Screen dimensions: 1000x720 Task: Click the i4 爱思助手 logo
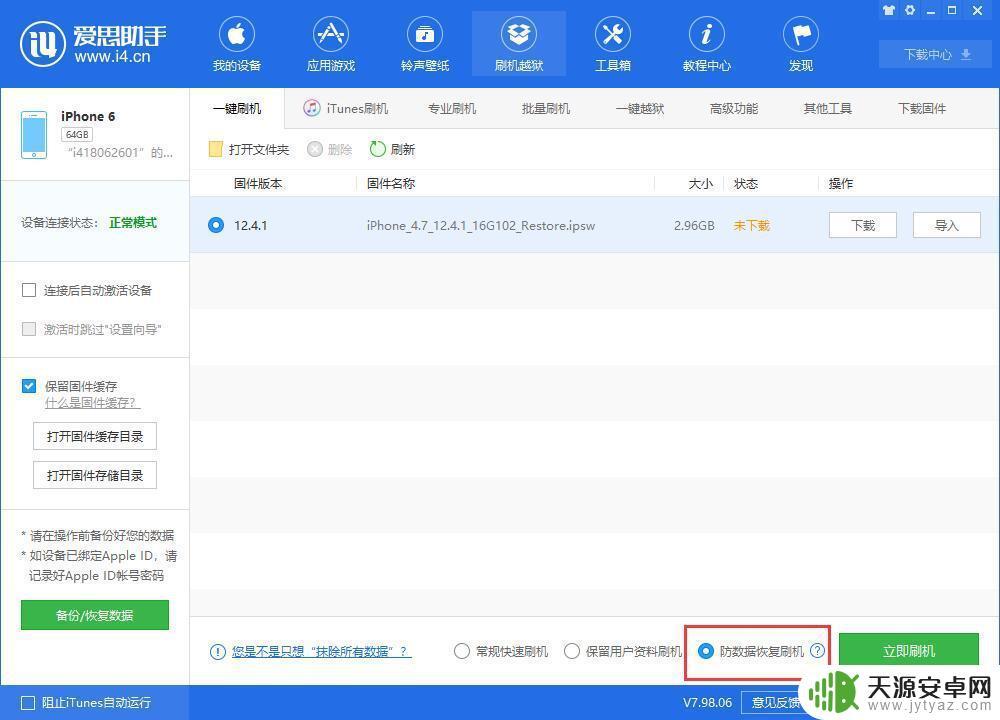[94, 43]
